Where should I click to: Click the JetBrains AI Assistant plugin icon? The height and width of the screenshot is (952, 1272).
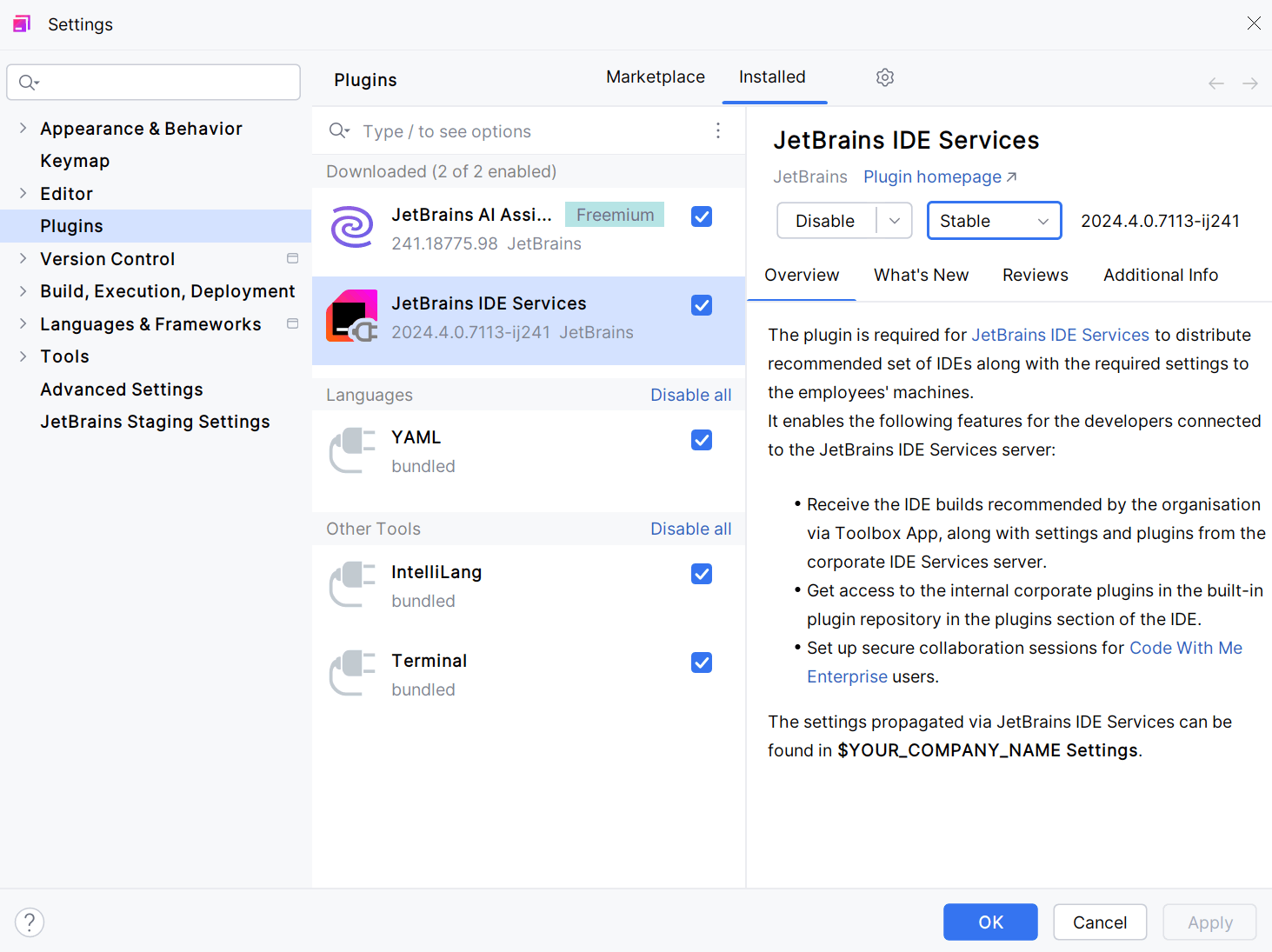tap(351, 227)
